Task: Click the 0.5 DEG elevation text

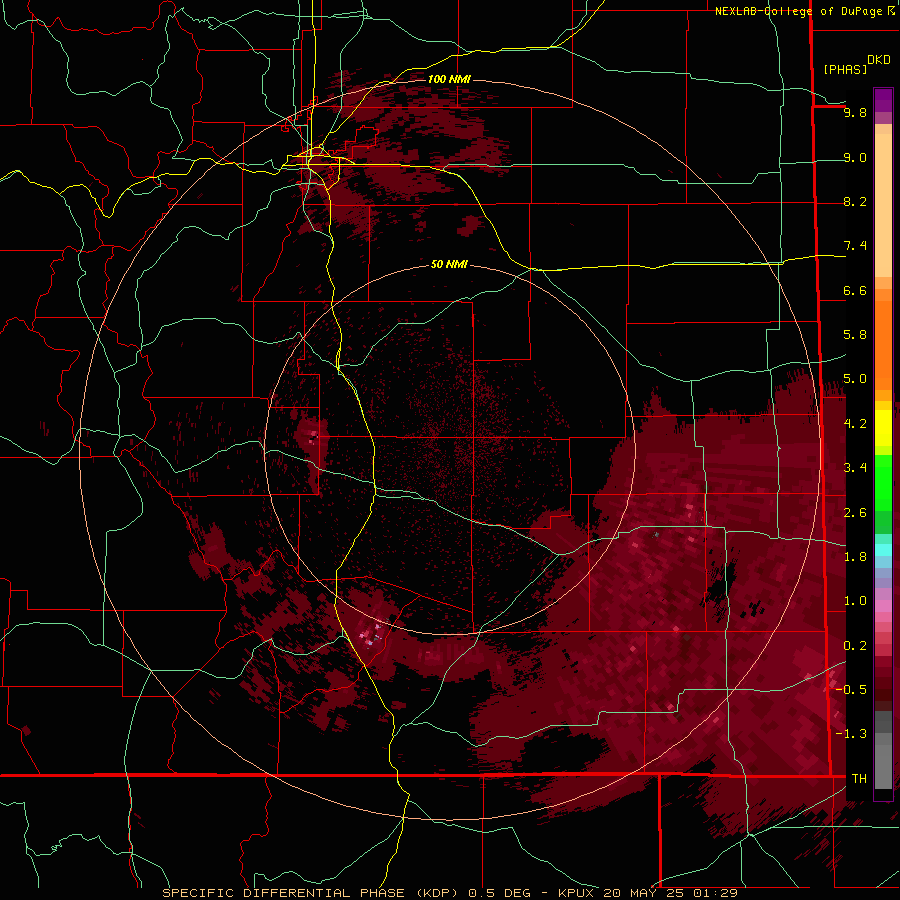Action: [x=501, y=893]
